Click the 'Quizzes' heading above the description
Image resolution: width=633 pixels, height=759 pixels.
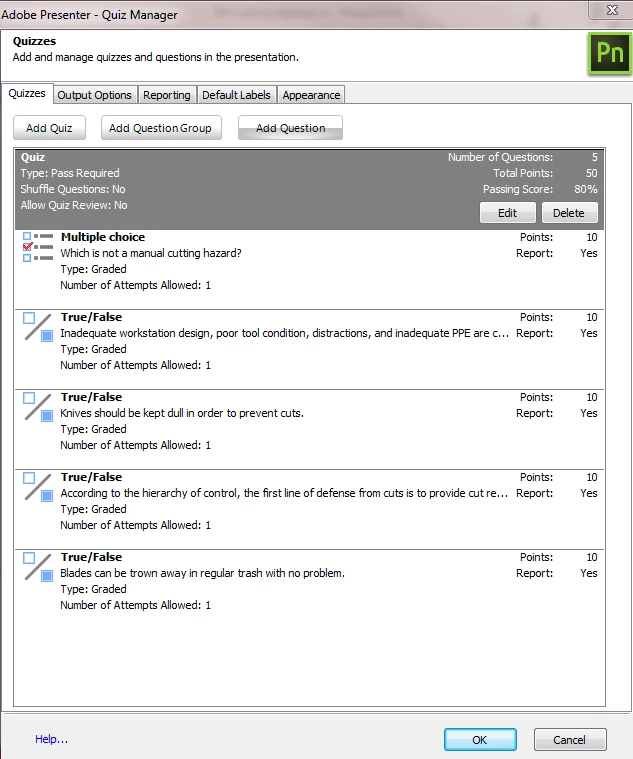[34, 41]
